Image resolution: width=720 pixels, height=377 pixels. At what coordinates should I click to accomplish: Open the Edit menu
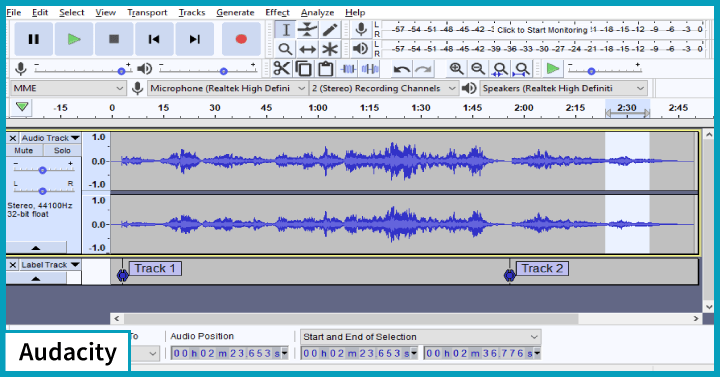pyautogui.click(x=40, y=12)
